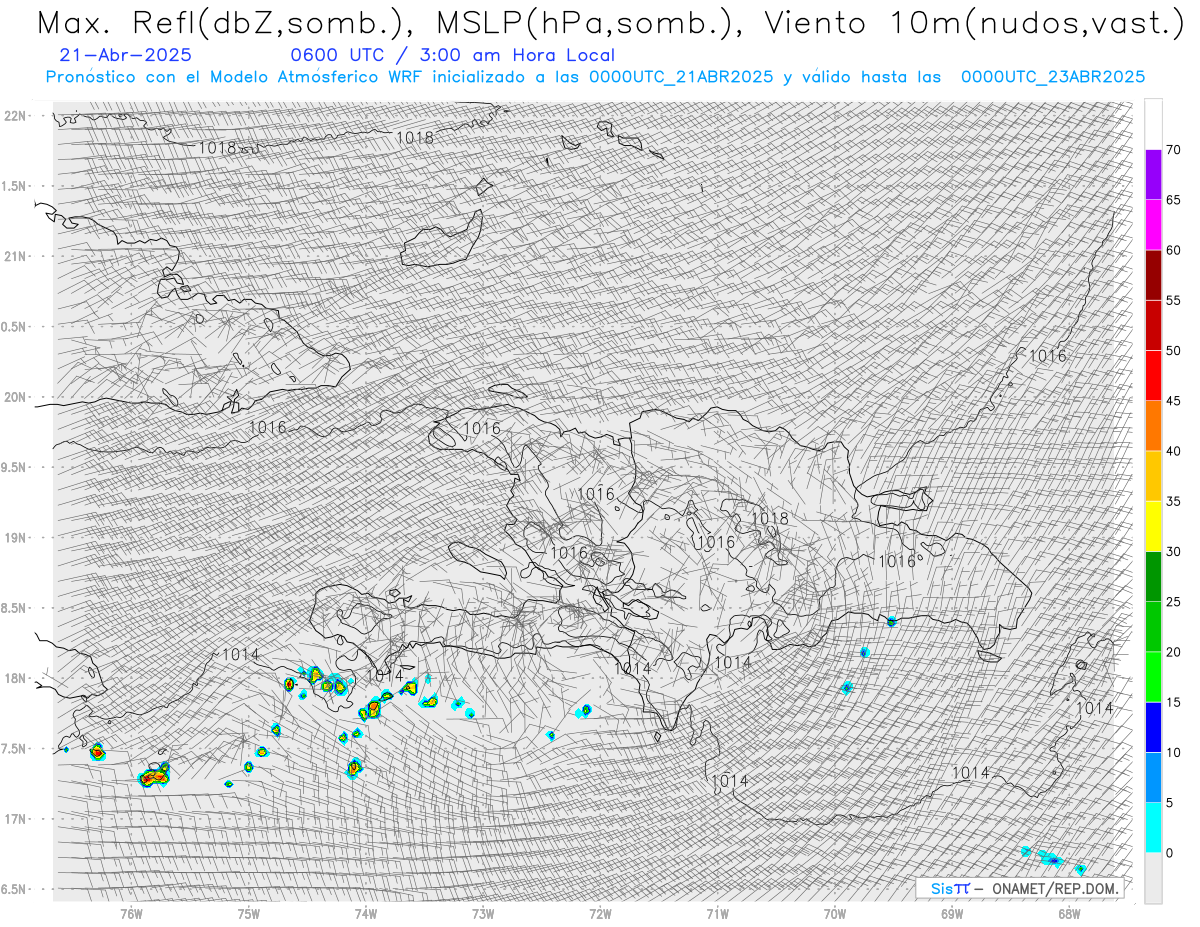This screenshot has height=927, width=1200.
Task: Click the '9.5N' latitude axis label
Action: point(13,467)
